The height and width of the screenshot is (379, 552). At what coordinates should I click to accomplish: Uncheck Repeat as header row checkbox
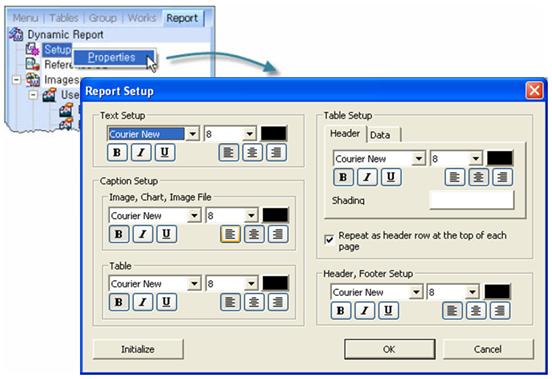click(x=329, y=240)
